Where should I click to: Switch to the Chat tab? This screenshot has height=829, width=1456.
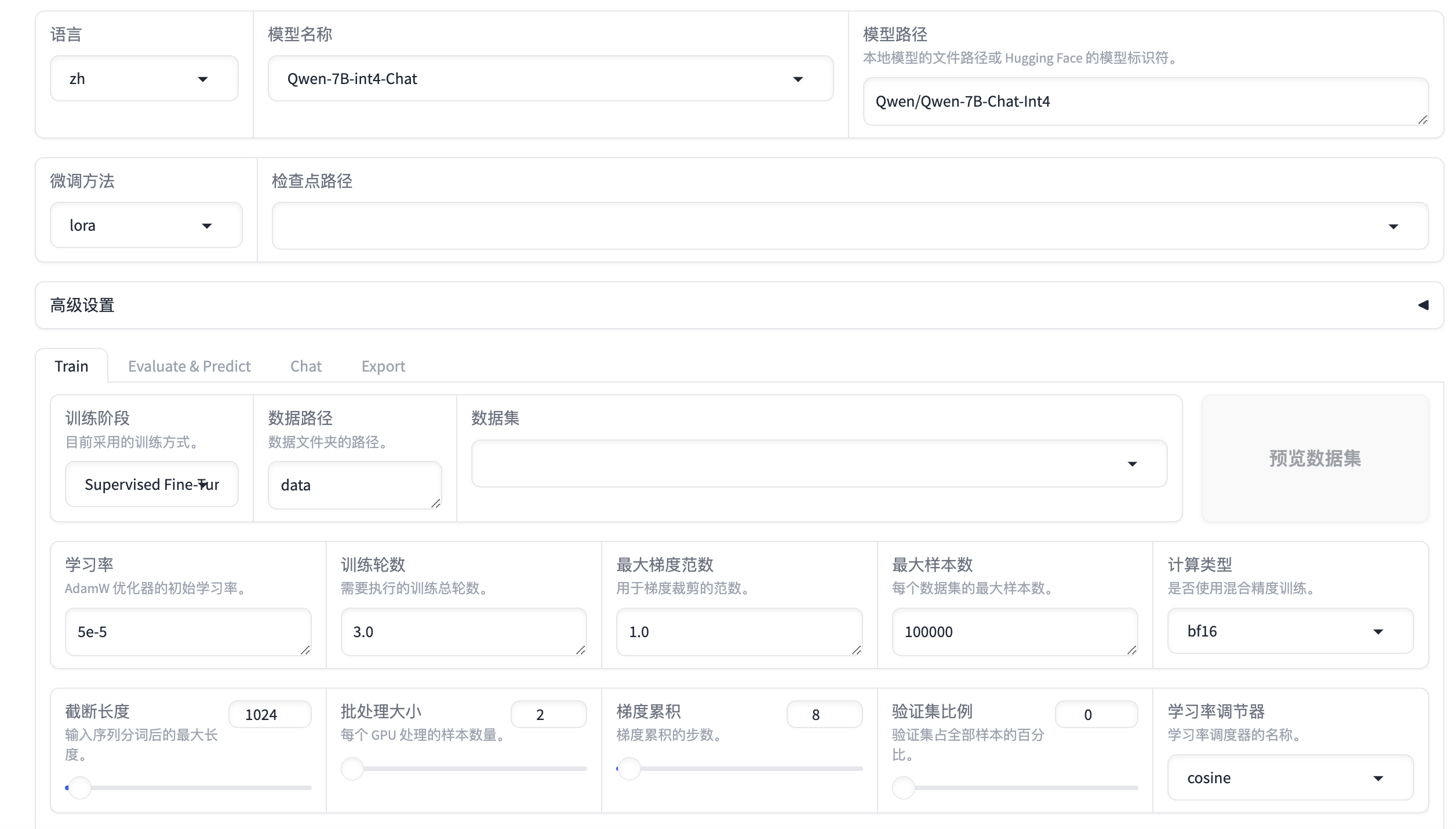(x=305, y=366)
